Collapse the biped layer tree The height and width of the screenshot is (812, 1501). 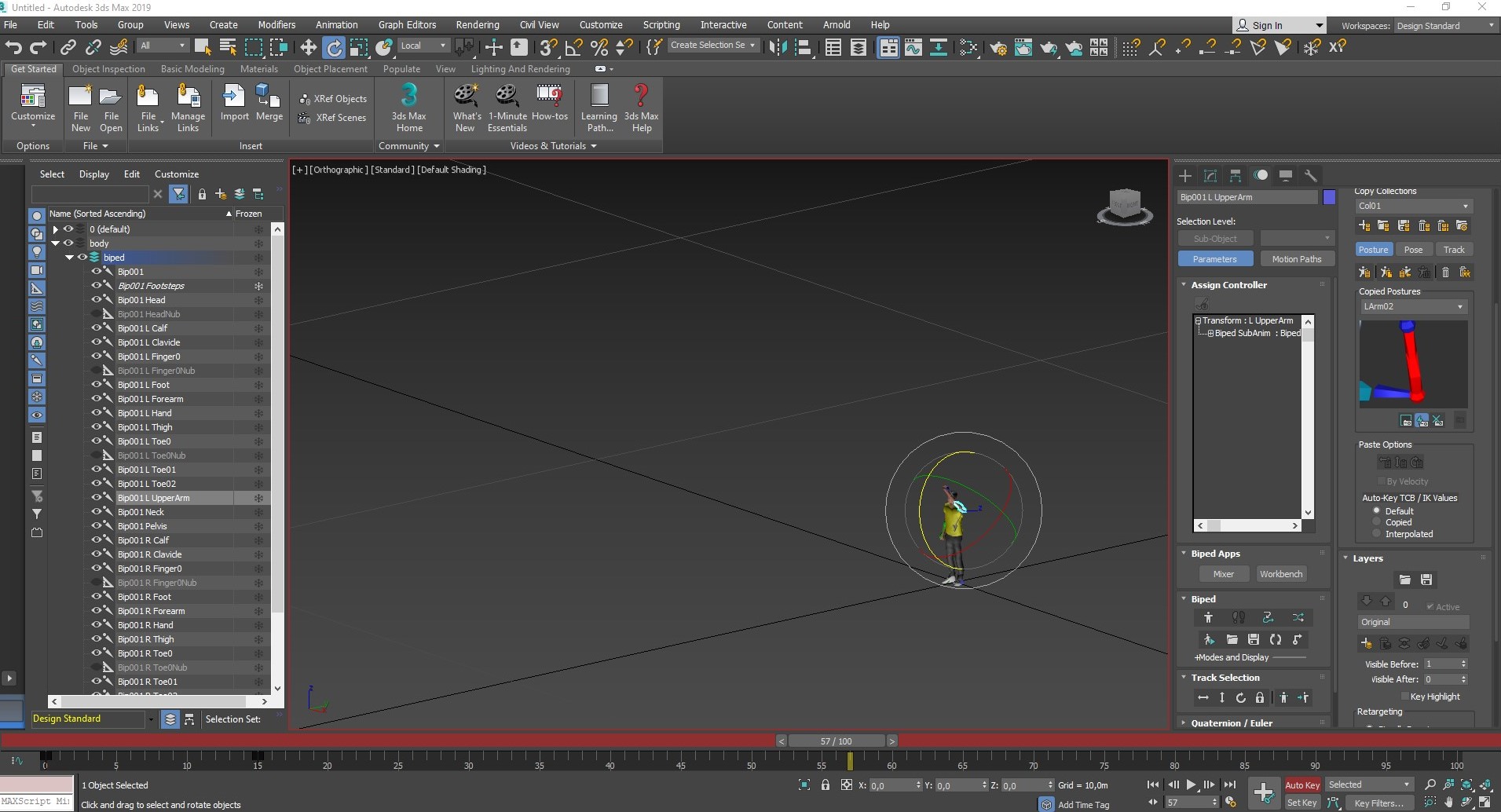[x=70, y=258]
